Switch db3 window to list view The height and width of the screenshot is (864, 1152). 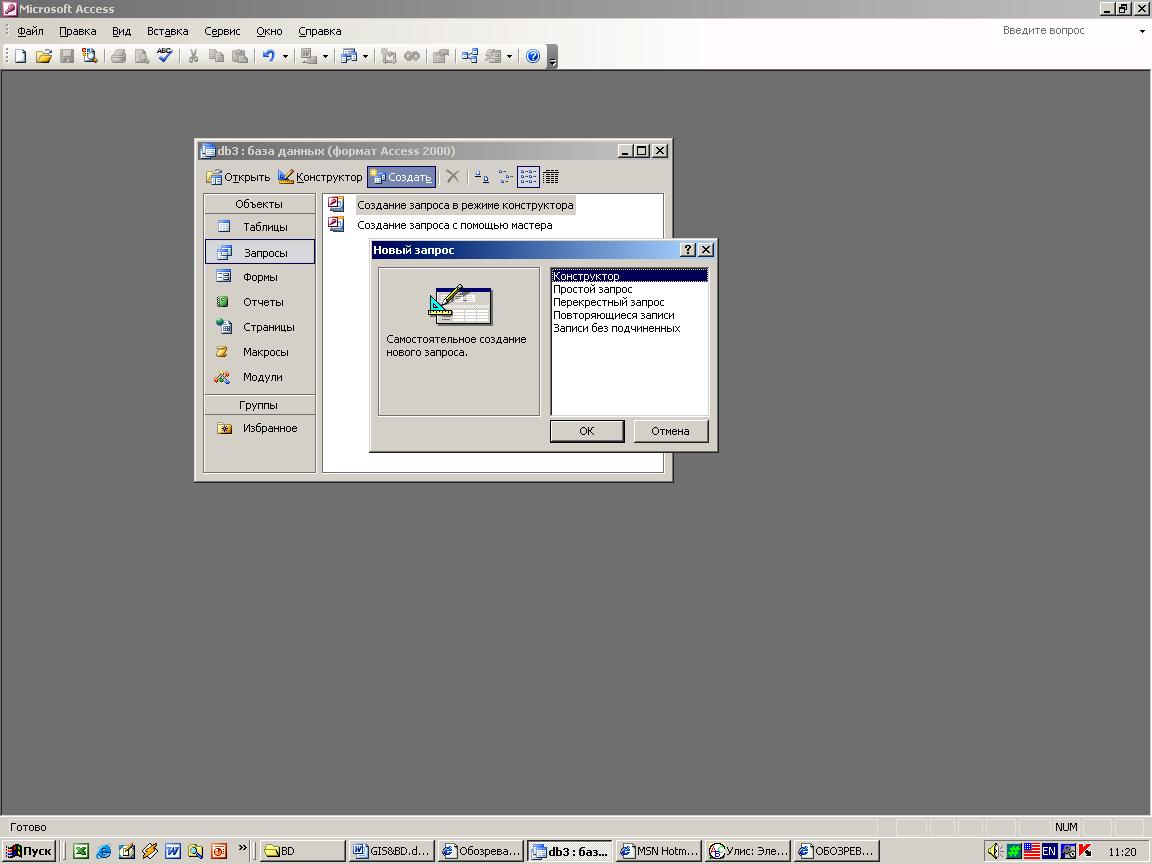tap(528, 176)
